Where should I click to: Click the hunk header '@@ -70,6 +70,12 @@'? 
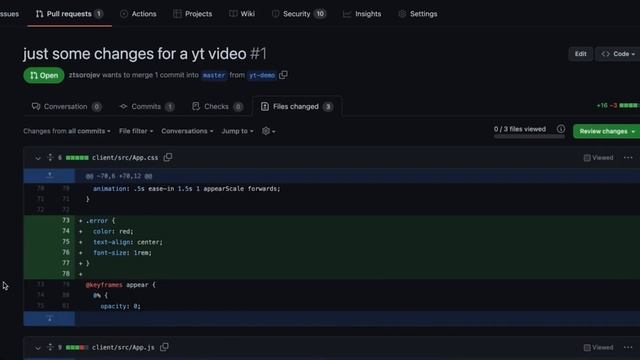119,176
